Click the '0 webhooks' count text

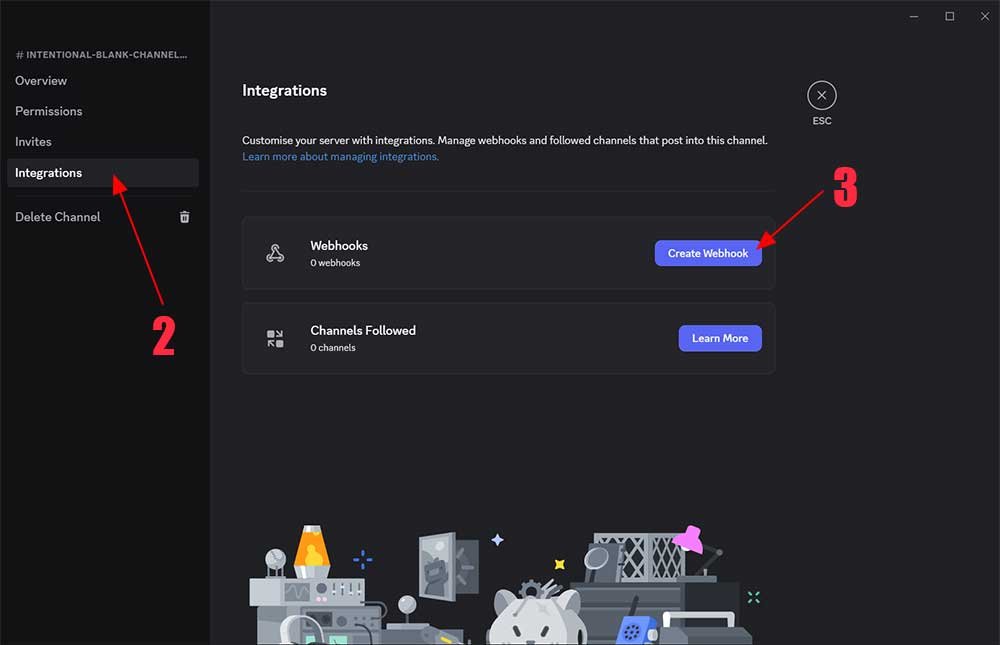335,263
